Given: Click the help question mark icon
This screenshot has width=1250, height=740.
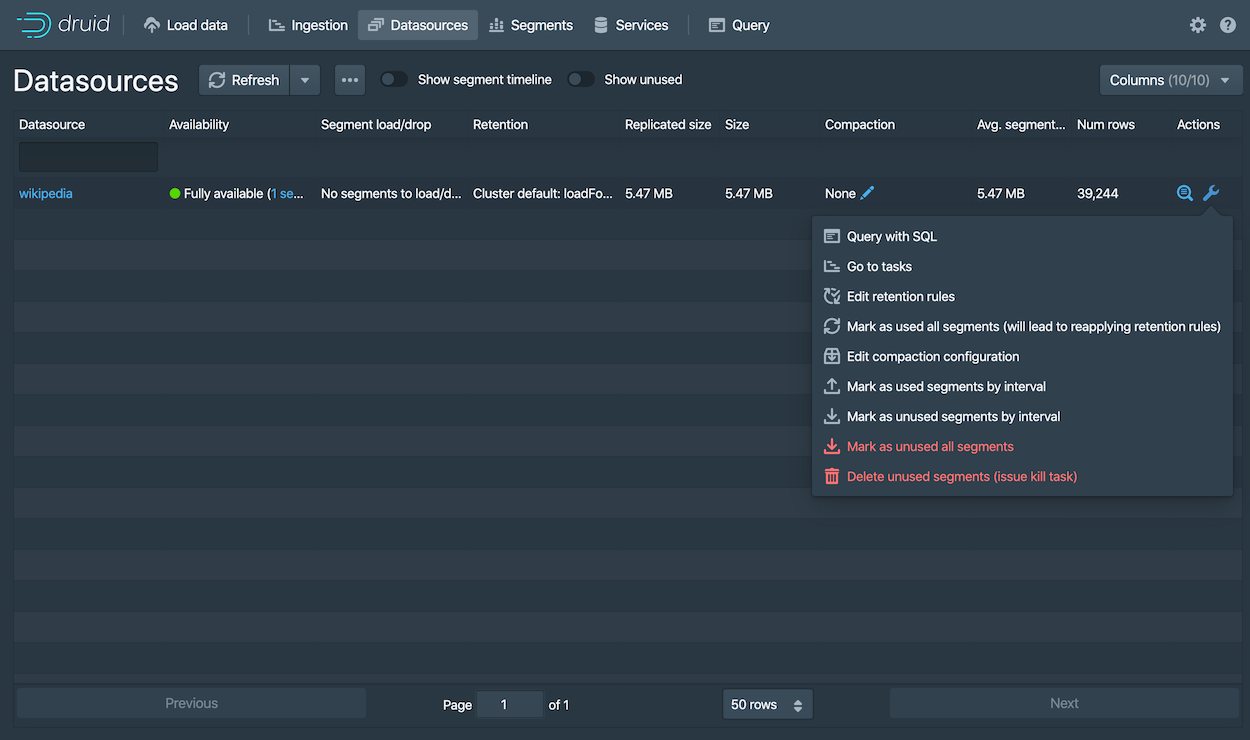Looking at the screenshot, I should tap(1230, 24).
